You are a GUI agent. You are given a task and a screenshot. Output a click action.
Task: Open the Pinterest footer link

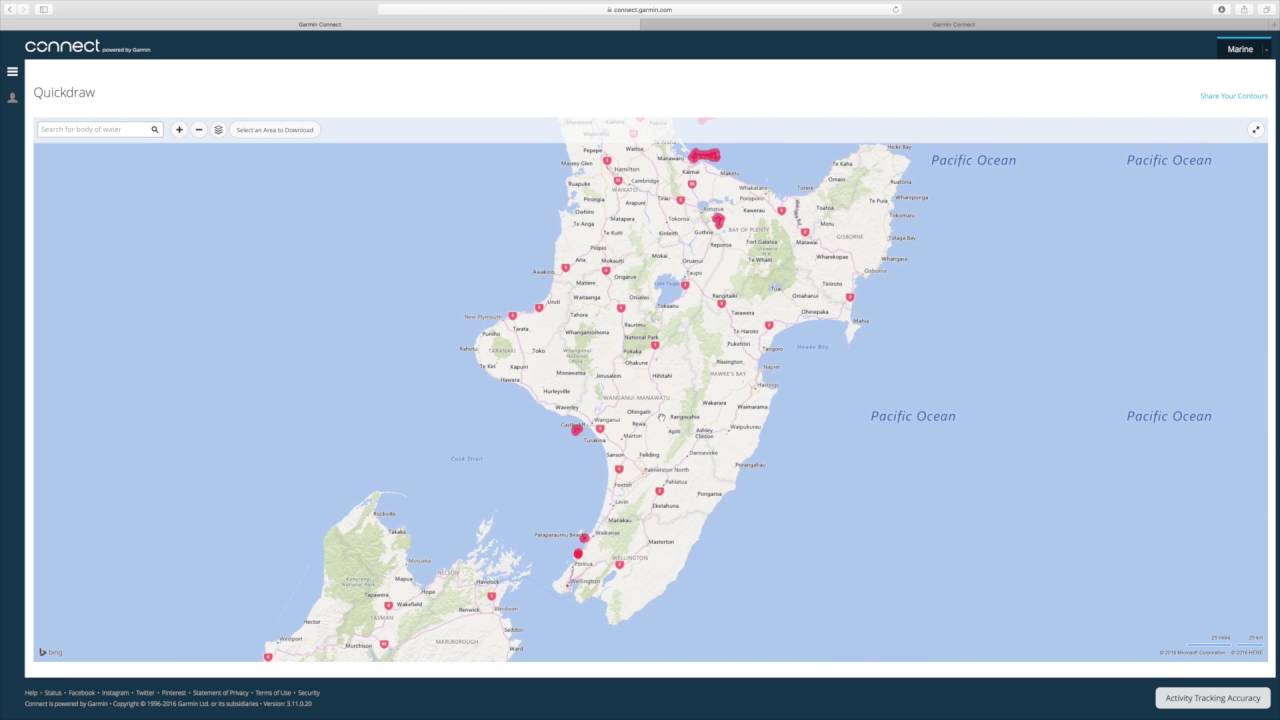coord(174,693)
